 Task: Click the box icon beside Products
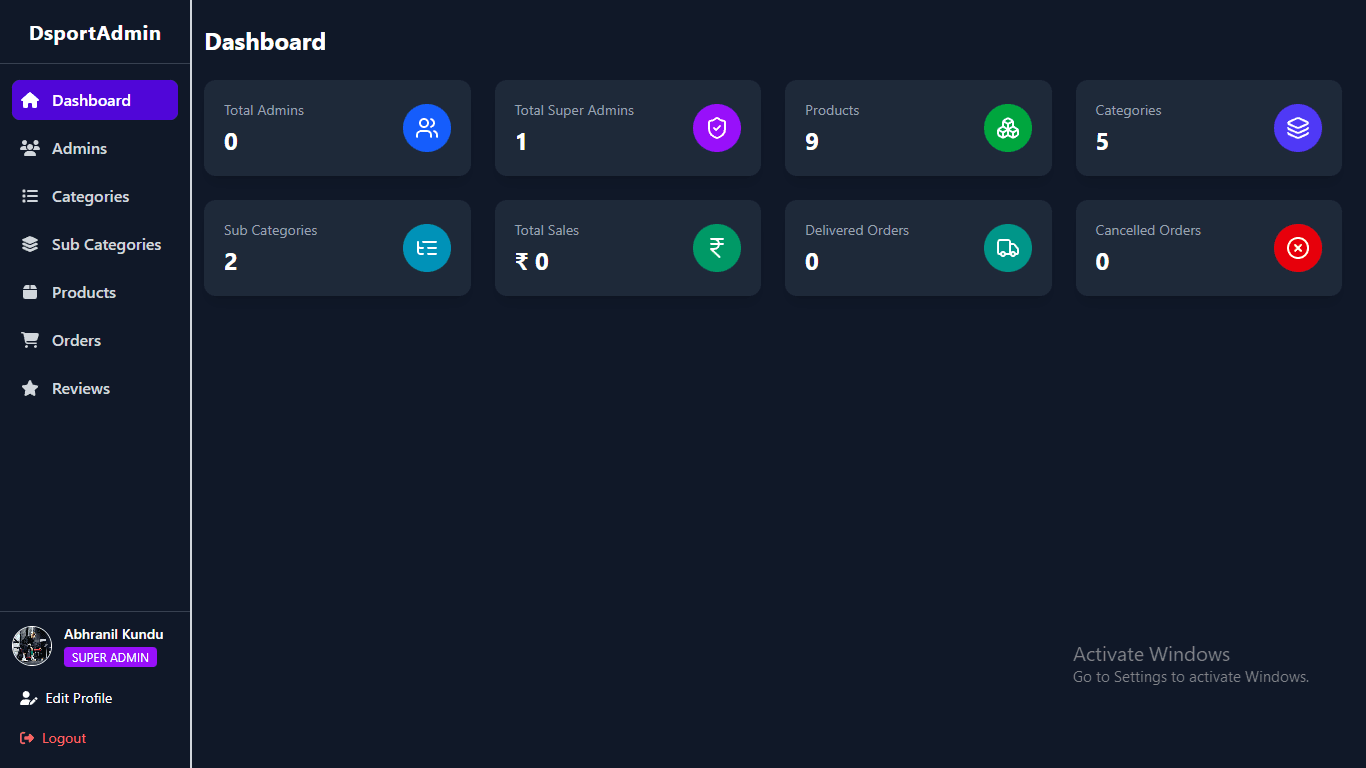pyautogui.click(x=30, y=292)
